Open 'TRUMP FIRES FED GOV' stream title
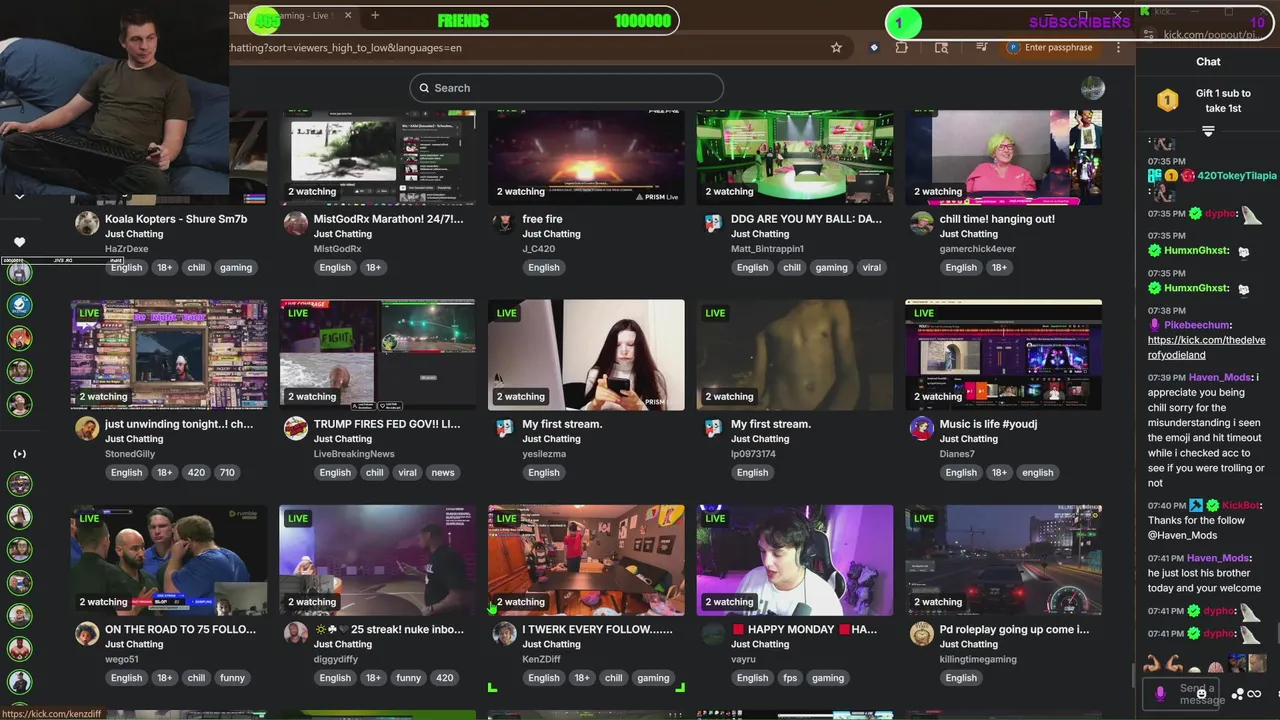Screen dimensions: 1280x720 [387, 424]
